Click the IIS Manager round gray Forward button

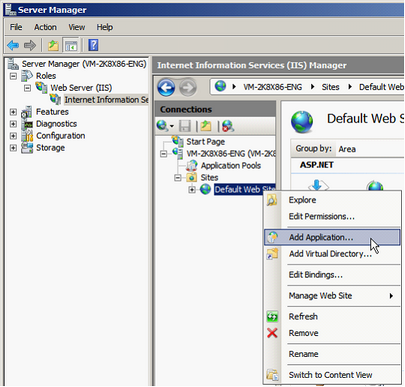(x=188, y=88)
